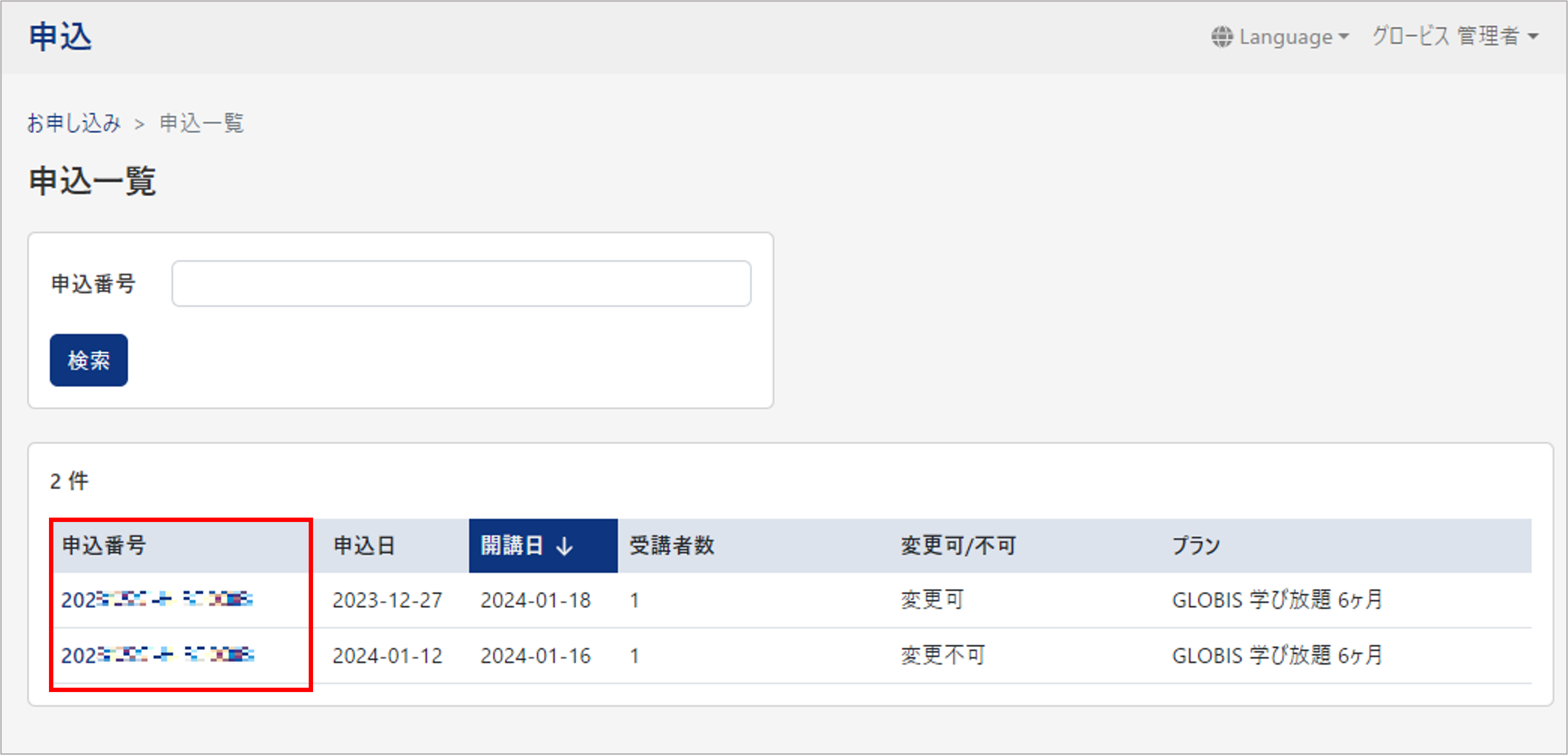Click the 申込一覧 breadcrumb item
The width and height of the screenshot is (1568, 755).
click(202, 123)
